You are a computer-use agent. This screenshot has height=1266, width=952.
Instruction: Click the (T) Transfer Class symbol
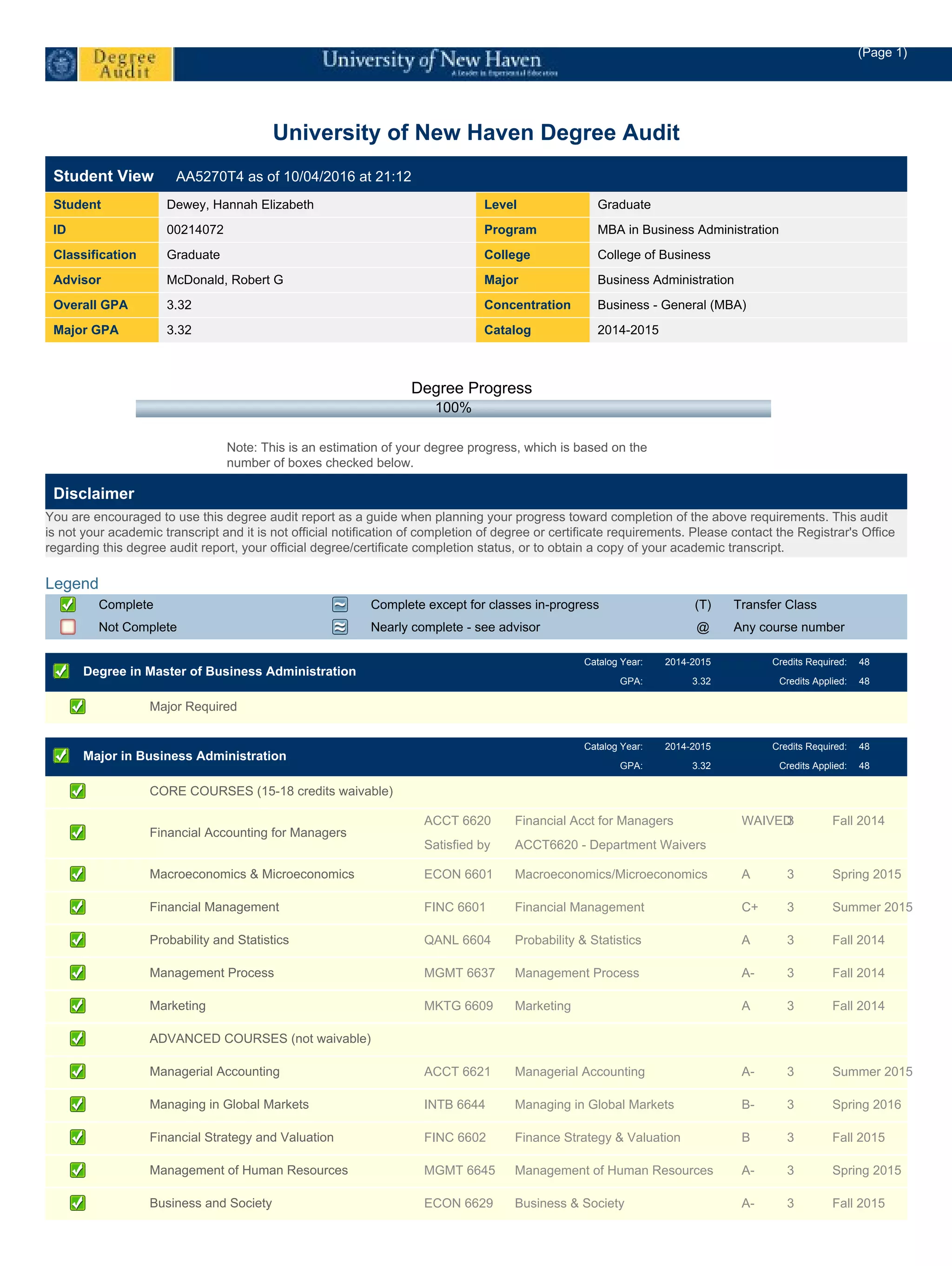click(702, 604)
